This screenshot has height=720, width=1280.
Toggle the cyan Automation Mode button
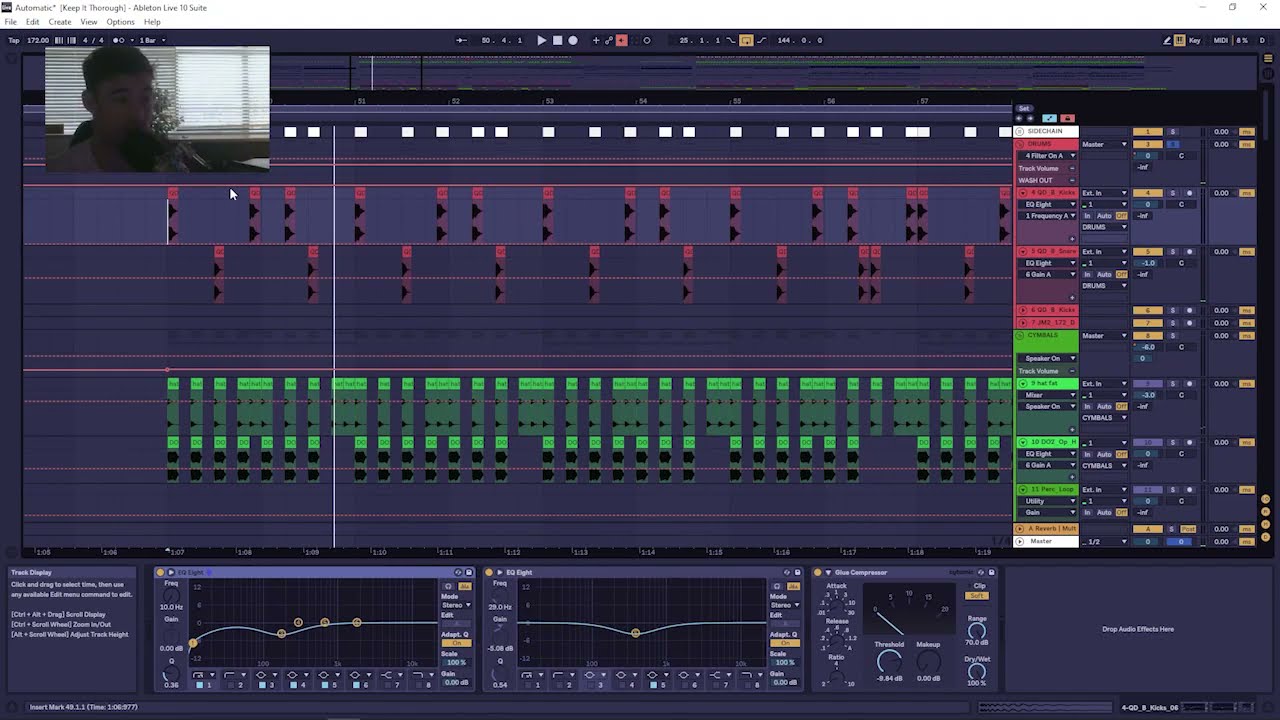[x=1049, y=118]
